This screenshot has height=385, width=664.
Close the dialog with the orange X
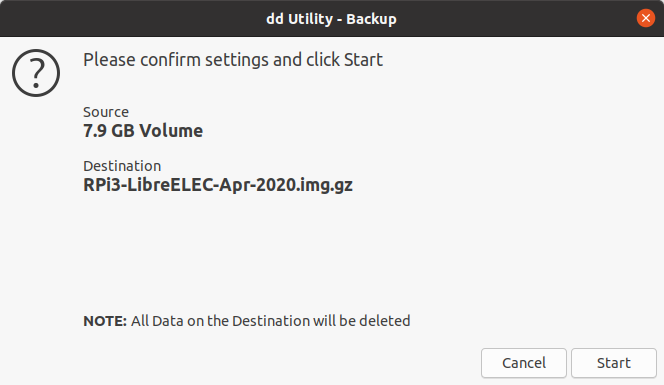tap(646, 18)
